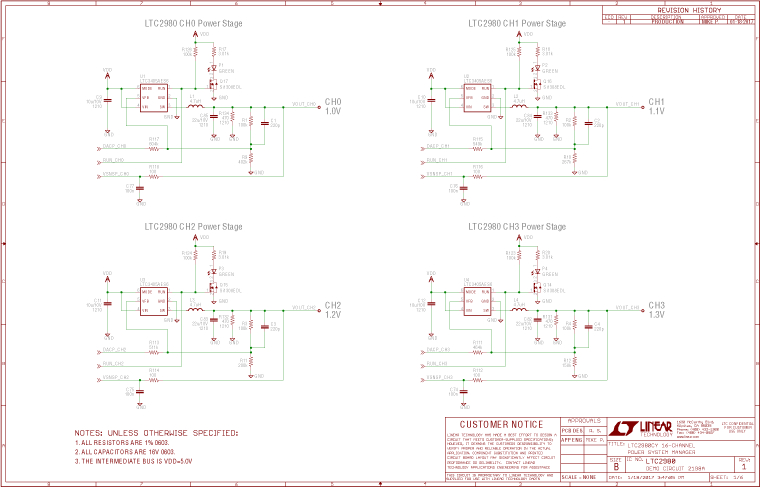Select the RUN_CH1 input port label
The height and width of the screenshot is (487, 760).
(x=437, y=160)
